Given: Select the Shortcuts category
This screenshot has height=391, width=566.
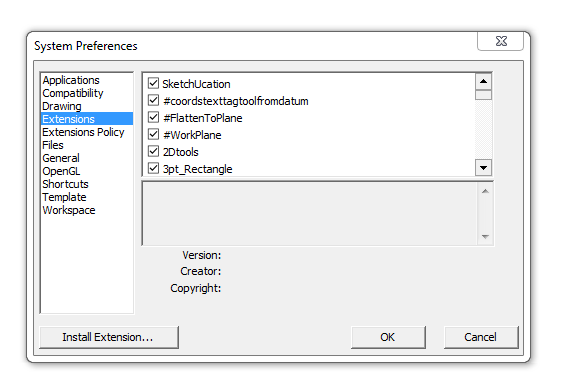Looking at the screenshot, I should (x=65, y=184).
